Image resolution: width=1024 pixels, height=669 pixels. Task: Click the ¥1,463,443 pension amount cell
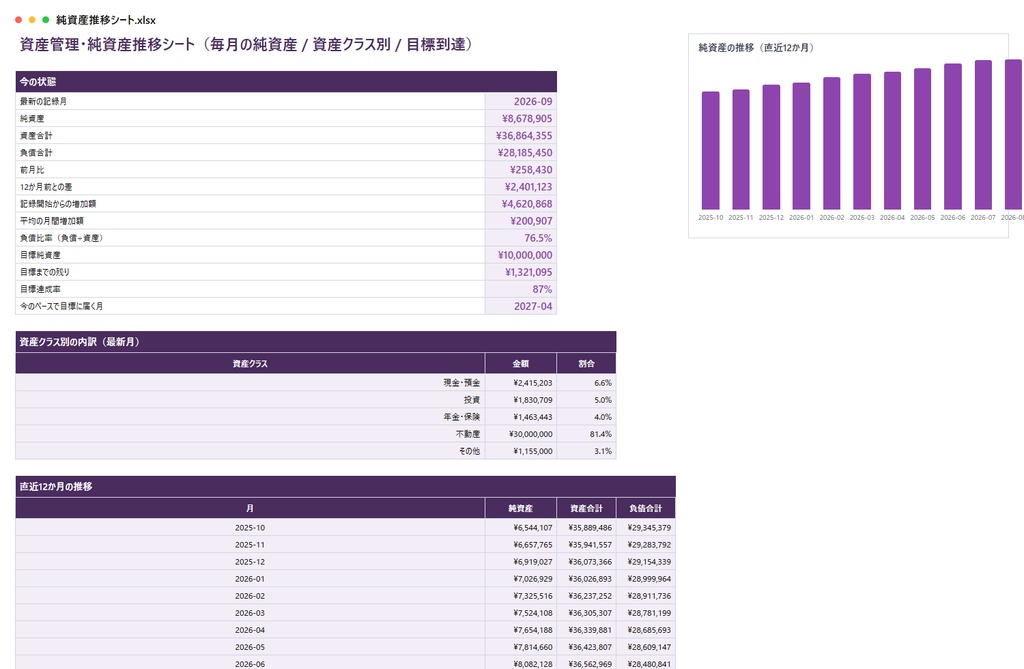click(521, 417)
